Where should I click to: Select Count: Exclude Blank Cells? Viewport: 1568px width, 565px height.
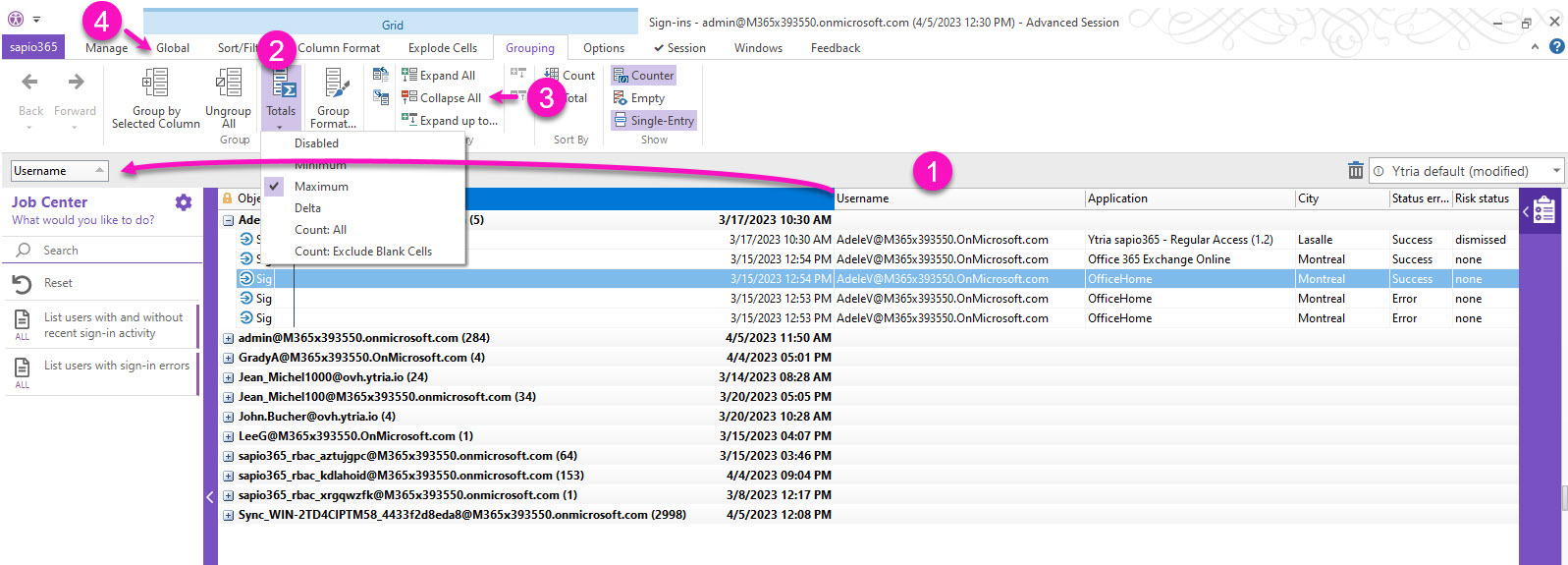363,251
